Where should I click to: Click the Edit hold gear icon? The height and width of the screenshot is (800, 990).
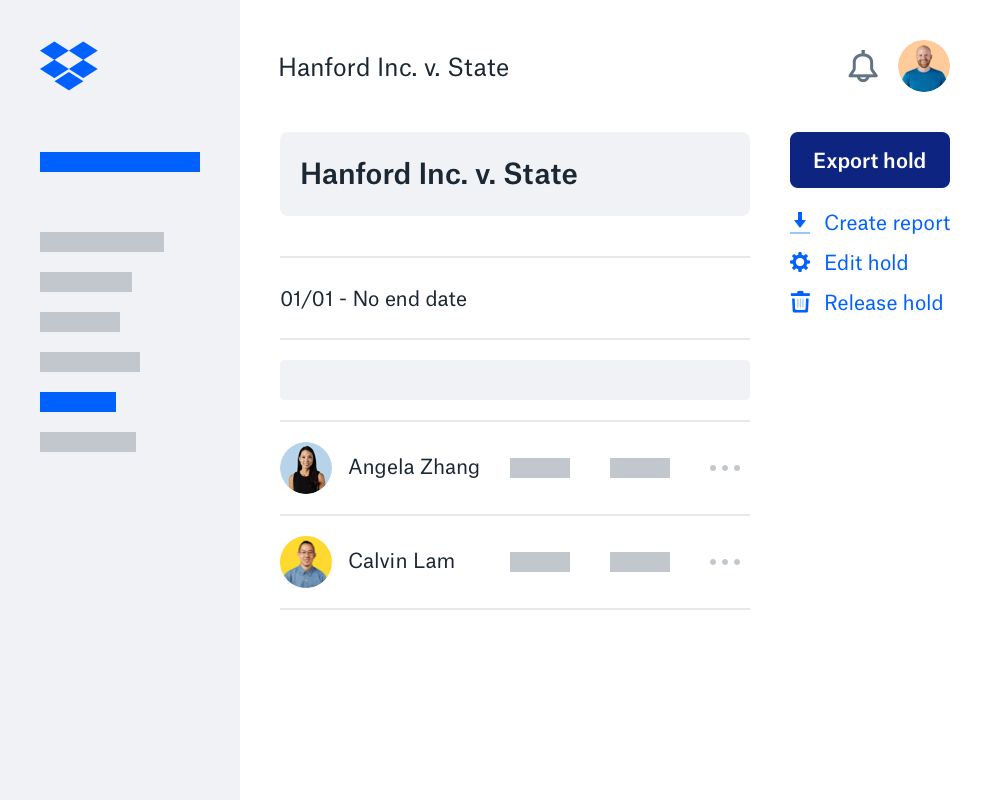tap(800, 263)
